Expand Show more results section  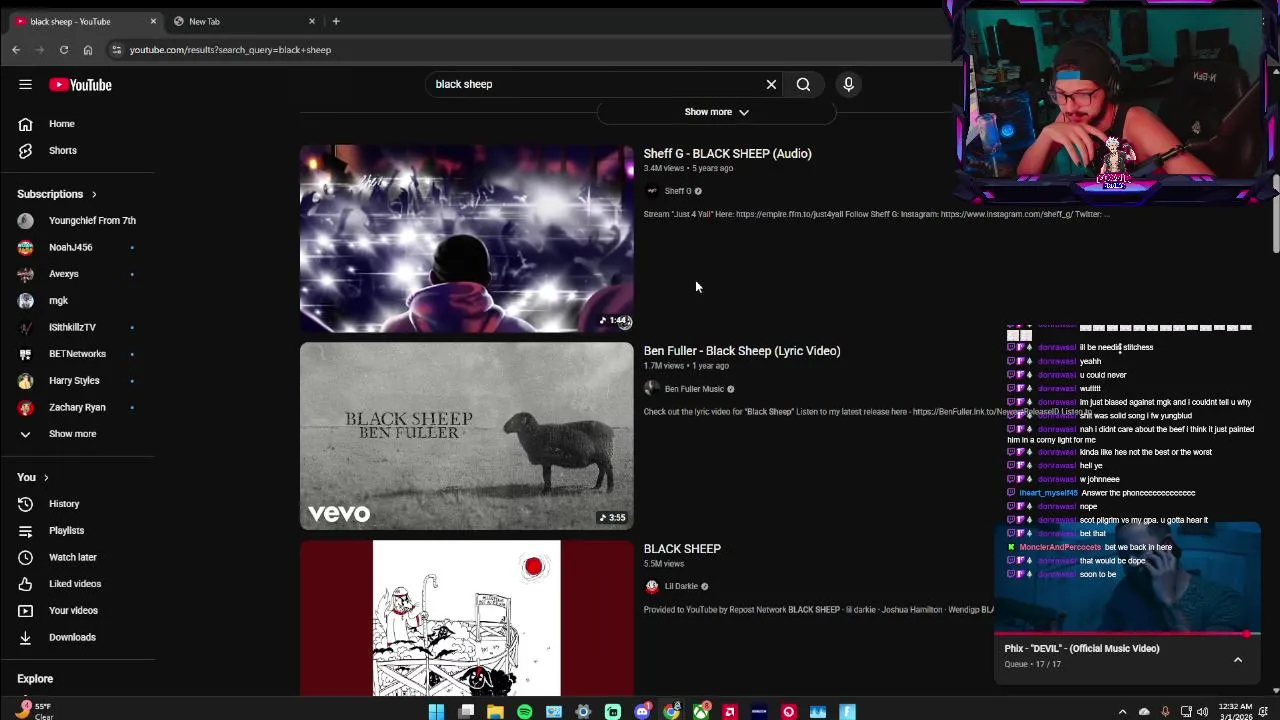pyautogui.click(x=716, y=112)
